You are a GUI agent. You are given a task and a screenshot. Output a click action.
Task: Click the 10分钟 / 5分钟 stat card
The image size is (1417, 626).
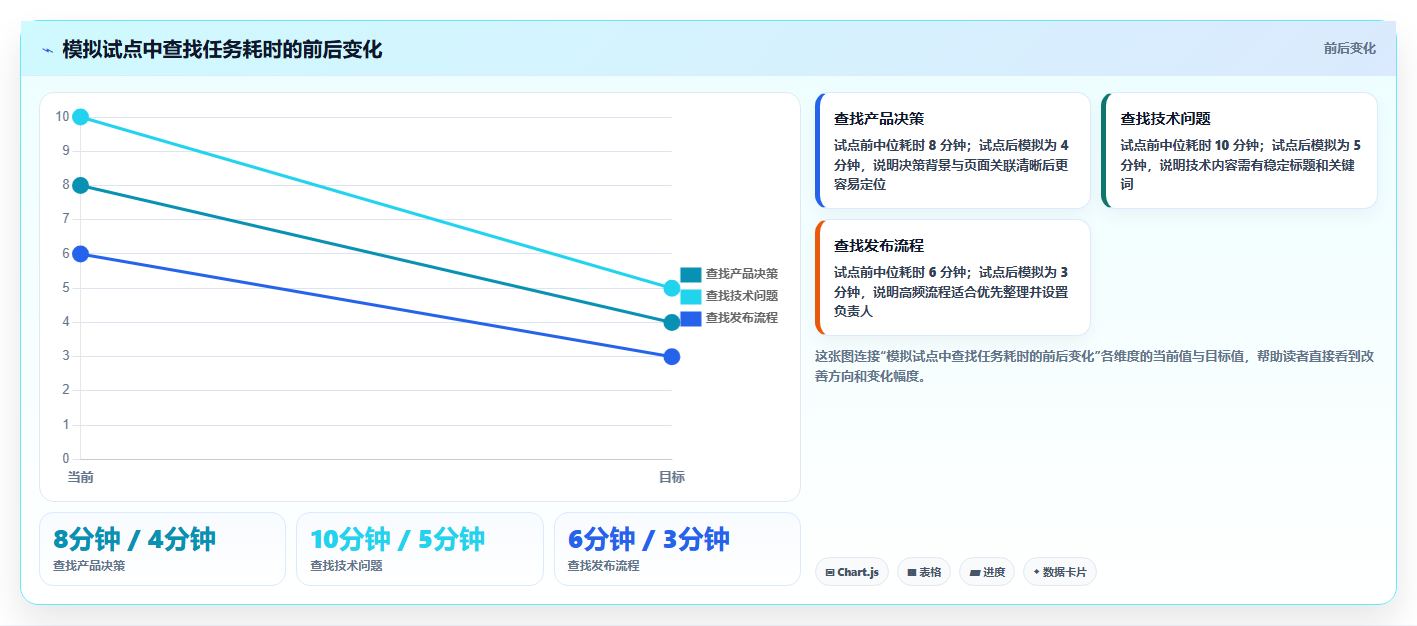click(x=420, y=549)
